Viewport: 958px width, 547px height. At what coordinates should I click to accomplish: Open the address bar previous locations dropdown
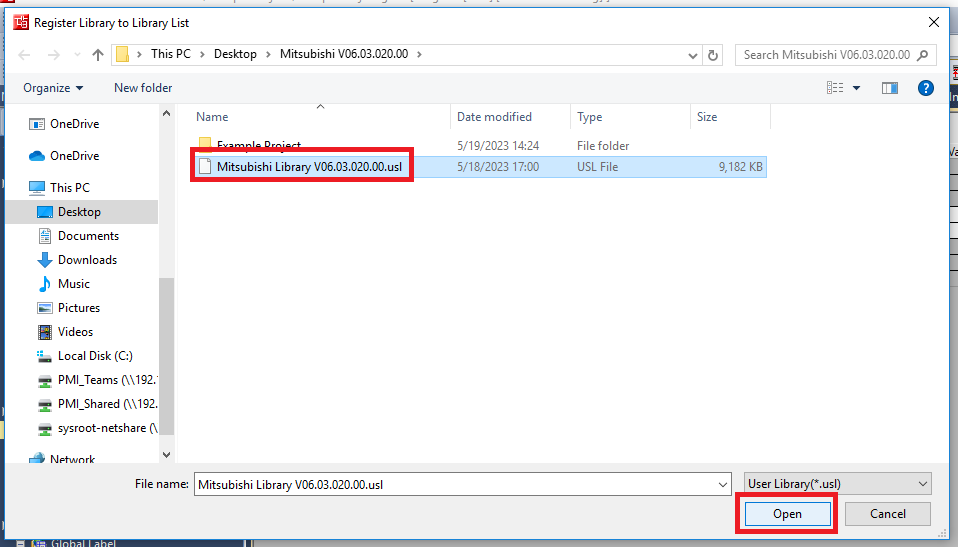(x=690, y=55)
